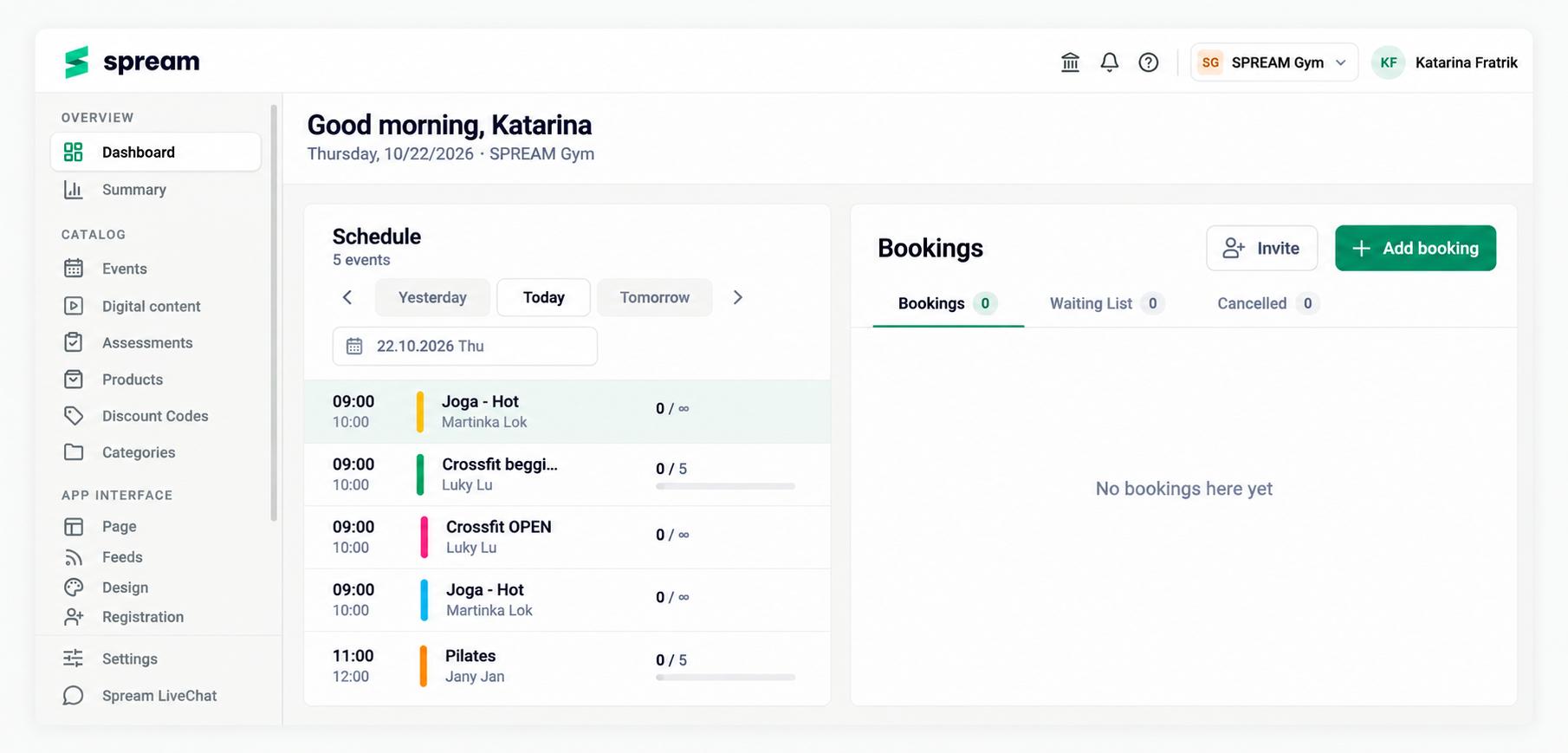Click the Page layout icon

(x=74, y=527)
